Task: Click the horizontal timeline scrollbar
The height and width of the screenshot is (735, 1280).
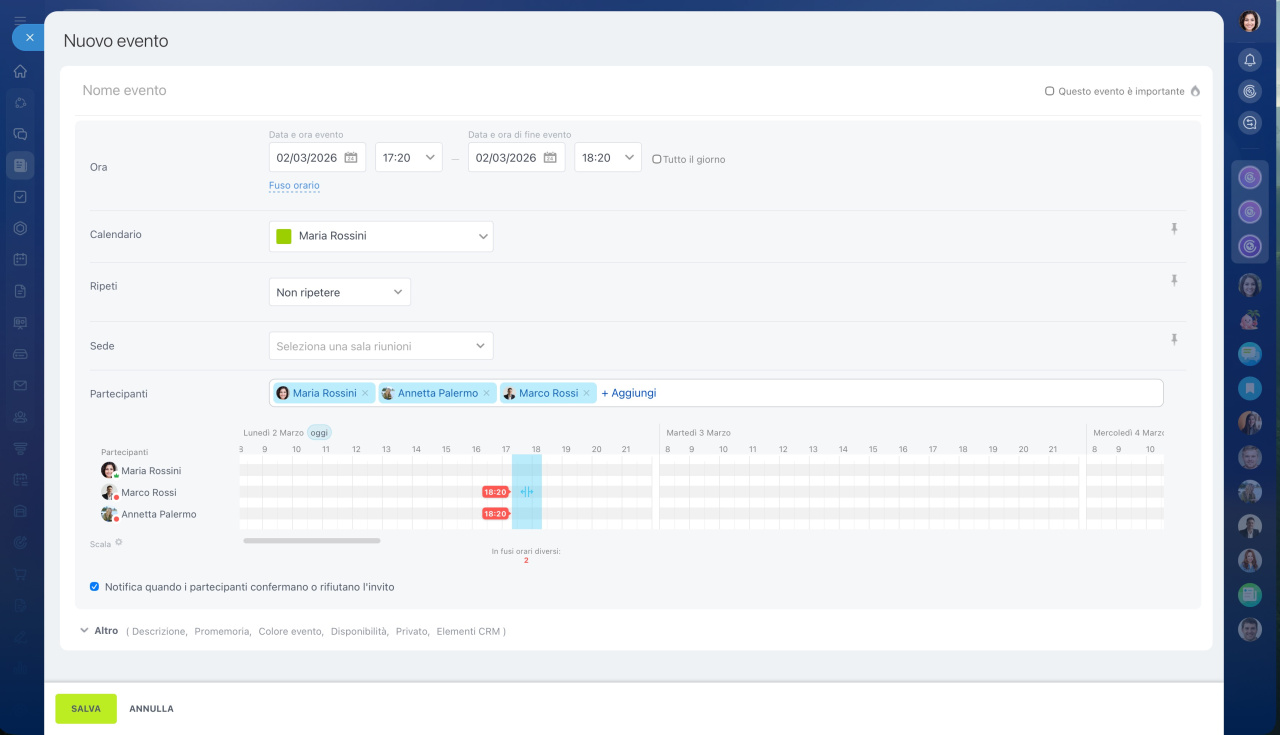Action: coord(311,541)
